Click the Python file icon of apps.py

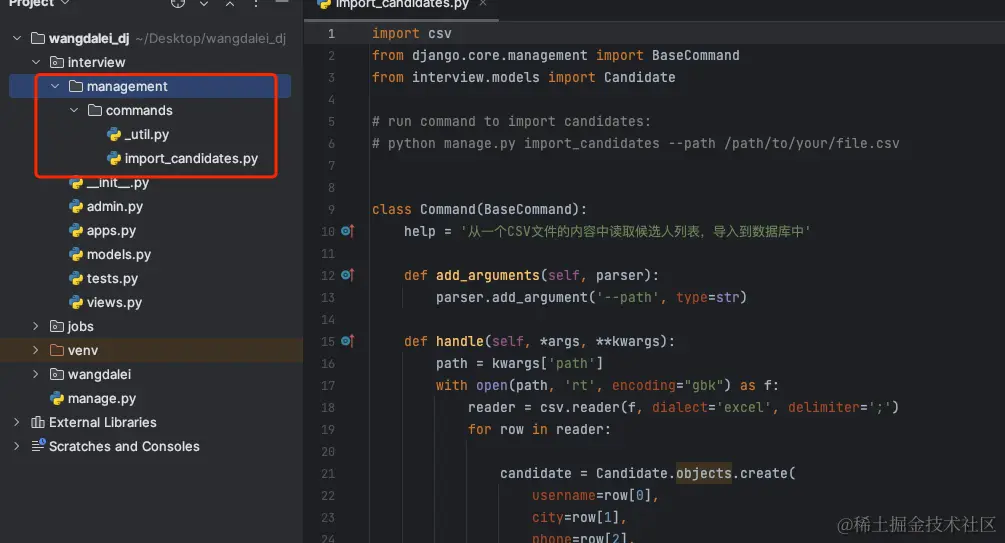tap(76, 230)
